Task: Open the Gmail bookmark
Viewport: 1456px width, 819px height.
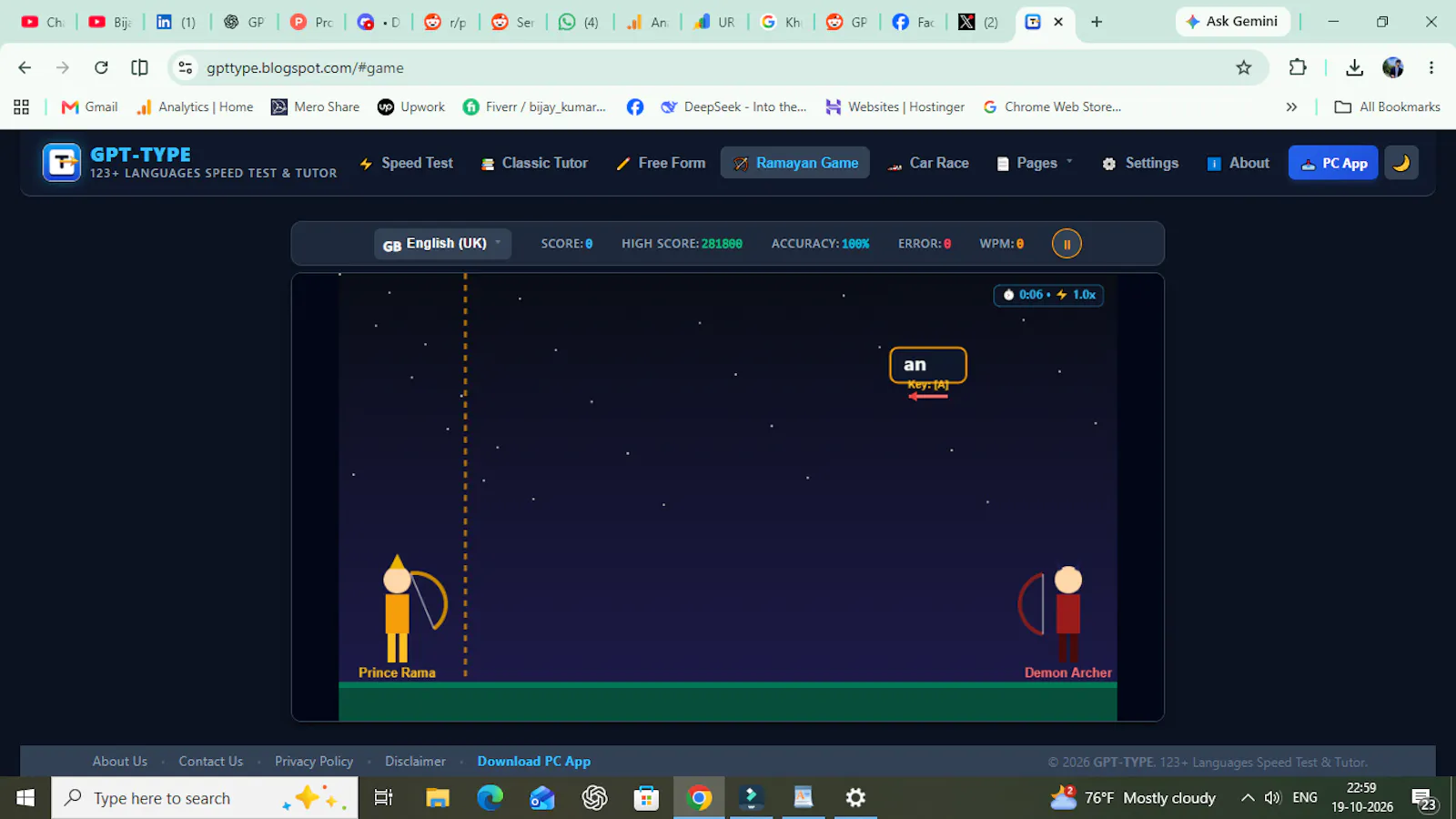Action: coord(89,107)
